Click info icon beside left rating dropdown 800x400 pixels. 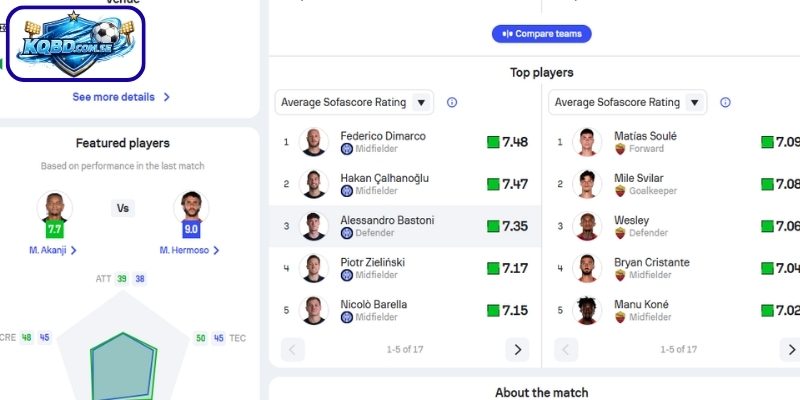coord(452,102)
